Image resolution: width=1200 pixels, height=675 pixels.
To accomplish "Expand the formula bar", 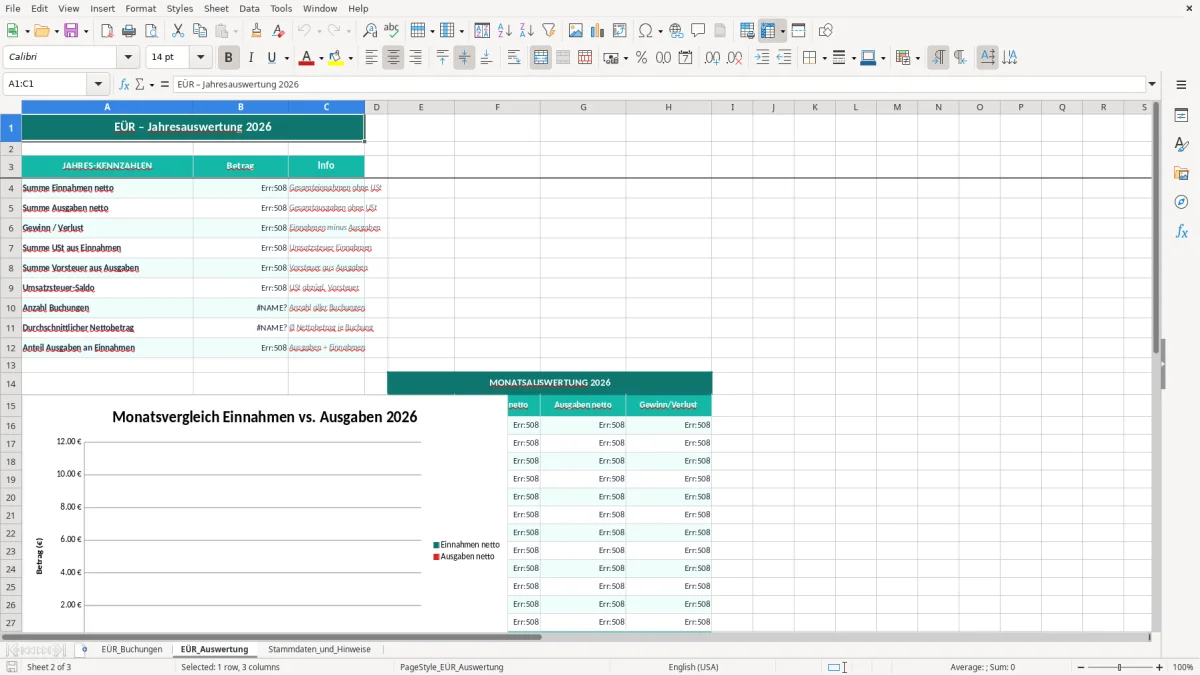I will (x=1152, y=84).
